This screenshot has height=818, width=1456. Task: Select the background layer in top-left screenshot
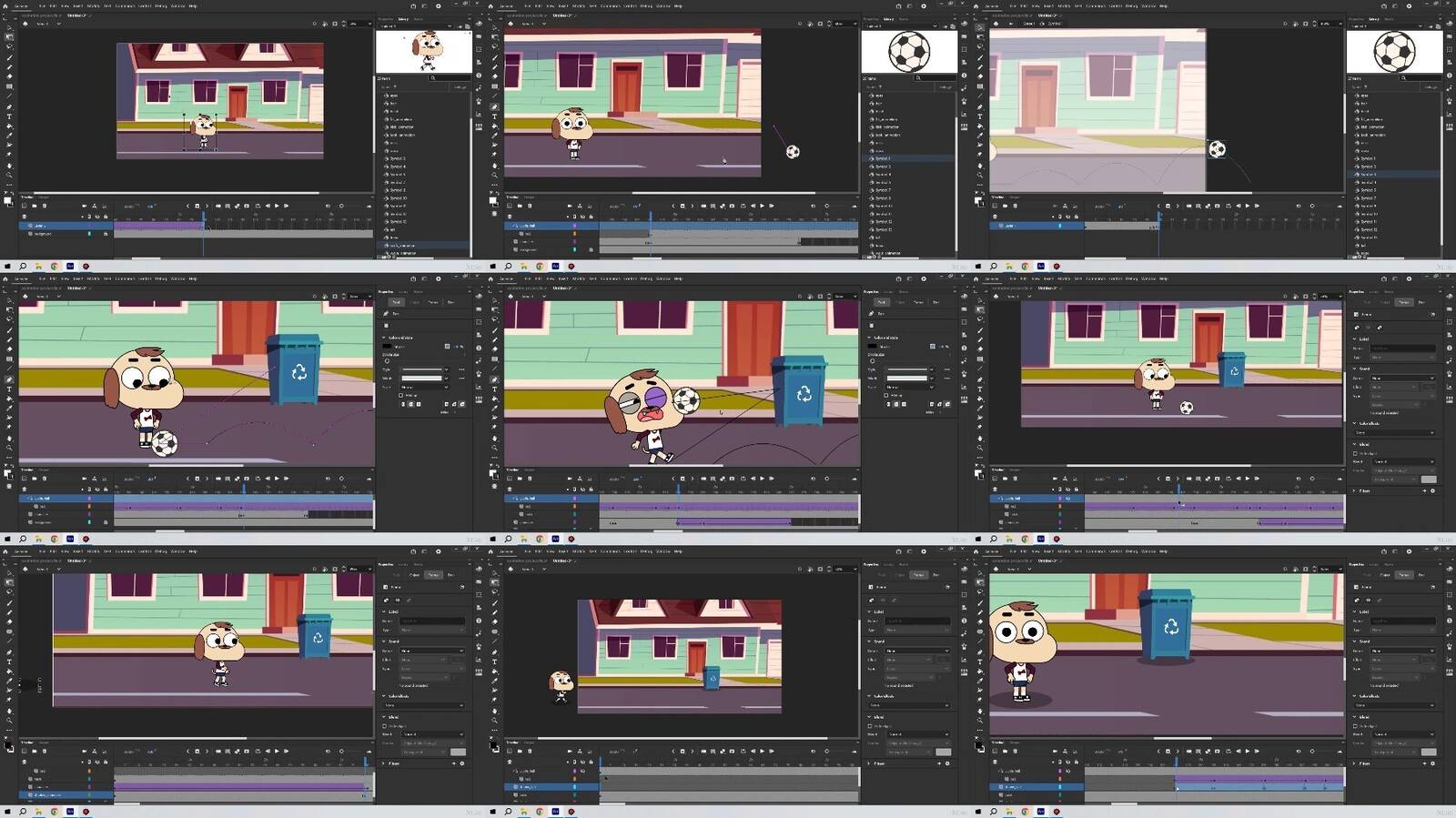(66, 234)
